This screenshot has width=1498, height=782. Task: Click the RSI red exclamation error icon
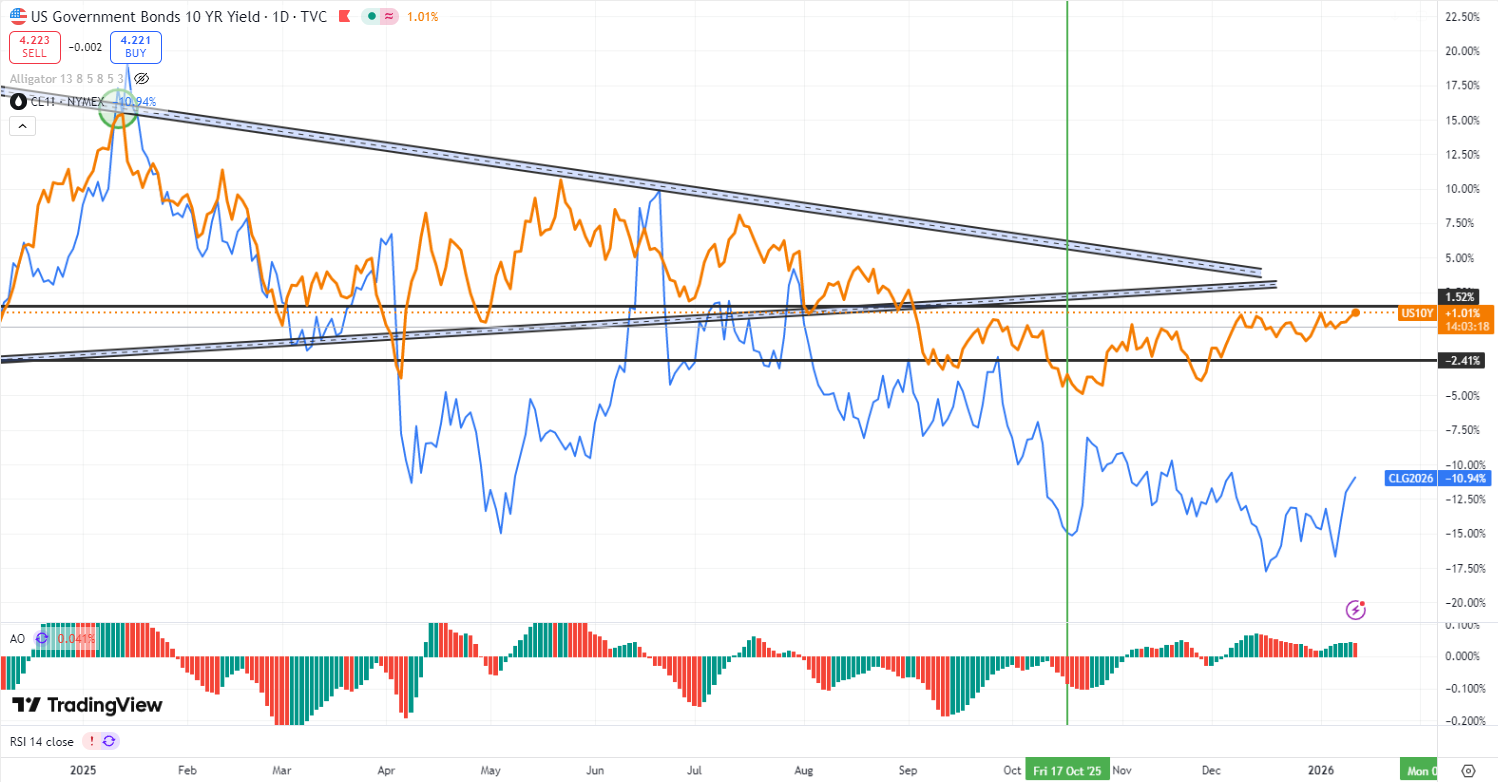click(x=92, y=741)
